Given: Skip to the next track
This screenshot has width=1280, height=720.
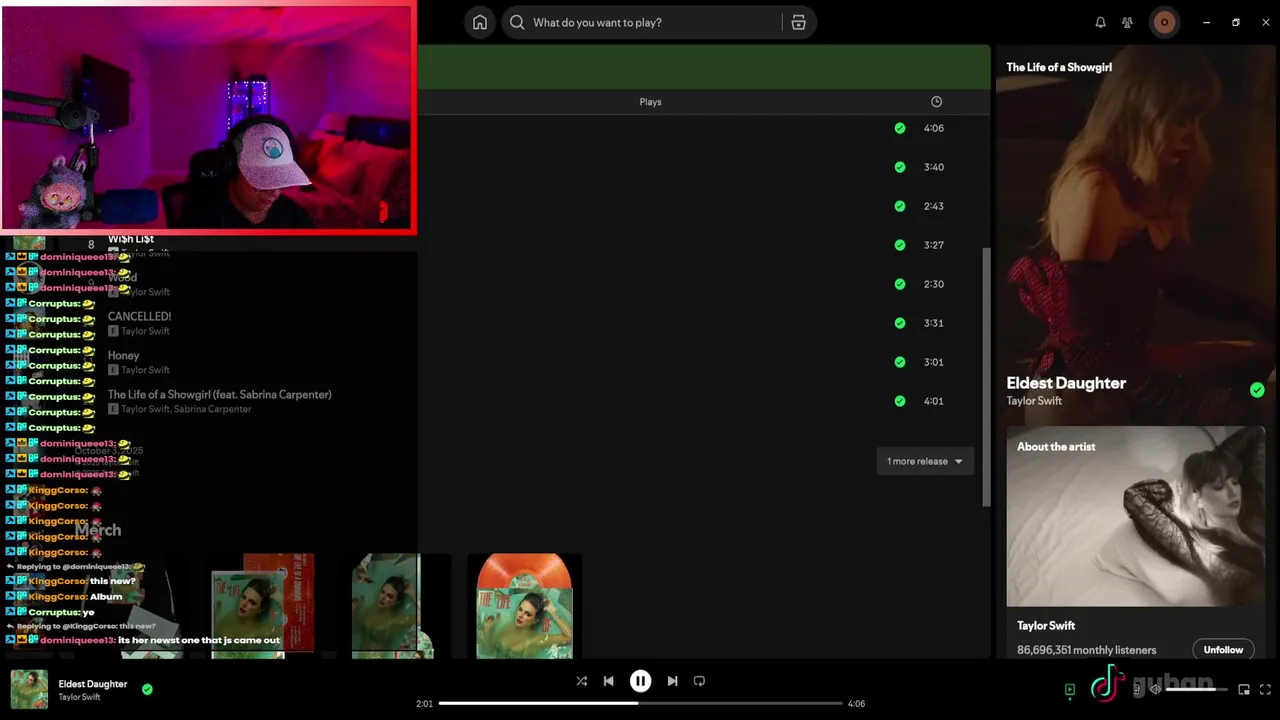Looking at the screenshot, I should point(672,681).
